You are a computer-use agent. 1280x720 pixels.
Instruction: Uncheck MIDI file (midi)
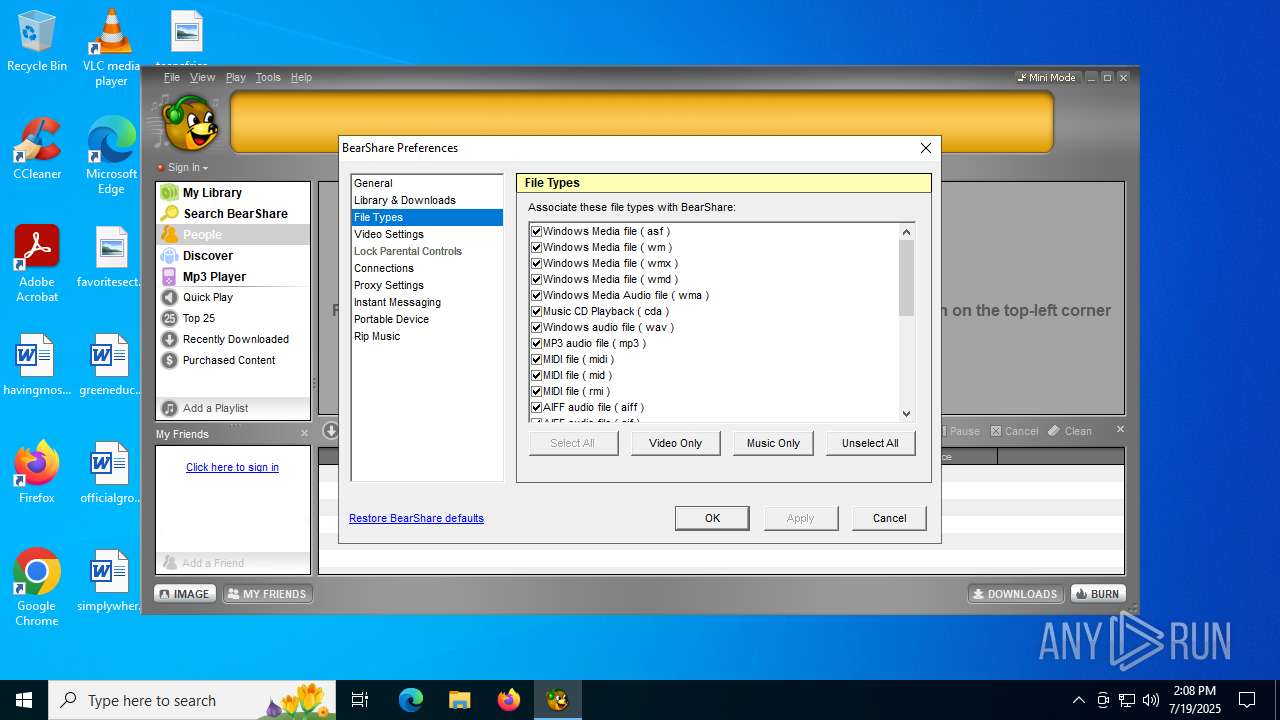tap(536, 359)
